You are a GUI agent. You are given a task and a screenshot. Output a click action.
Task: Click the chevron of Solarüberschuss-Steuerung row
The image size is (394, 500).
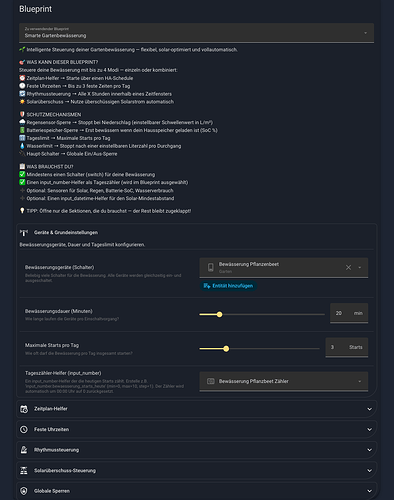click(x=369, y=471)
